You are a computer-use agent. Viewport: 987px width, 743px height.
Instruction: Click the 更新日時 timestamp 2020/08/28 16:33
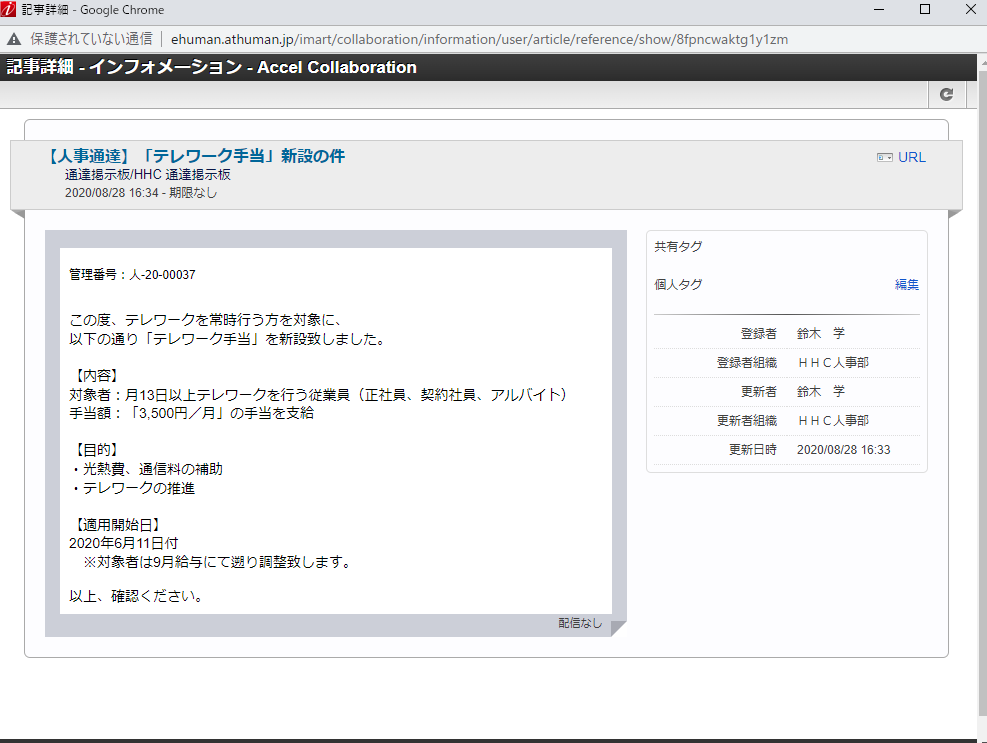pos(845,449)
